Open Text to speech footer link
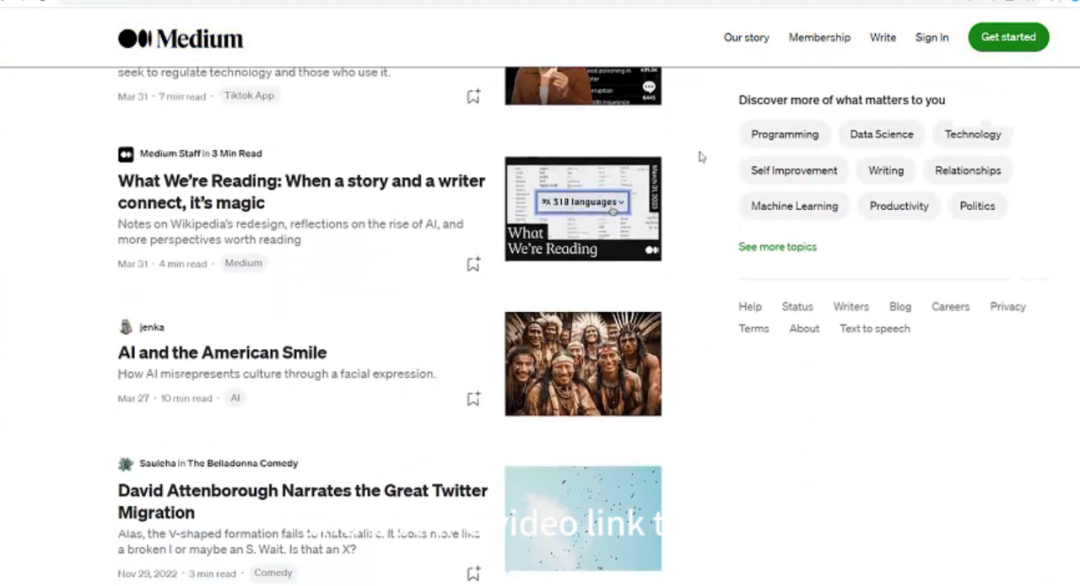 click(x=874, y=329)
